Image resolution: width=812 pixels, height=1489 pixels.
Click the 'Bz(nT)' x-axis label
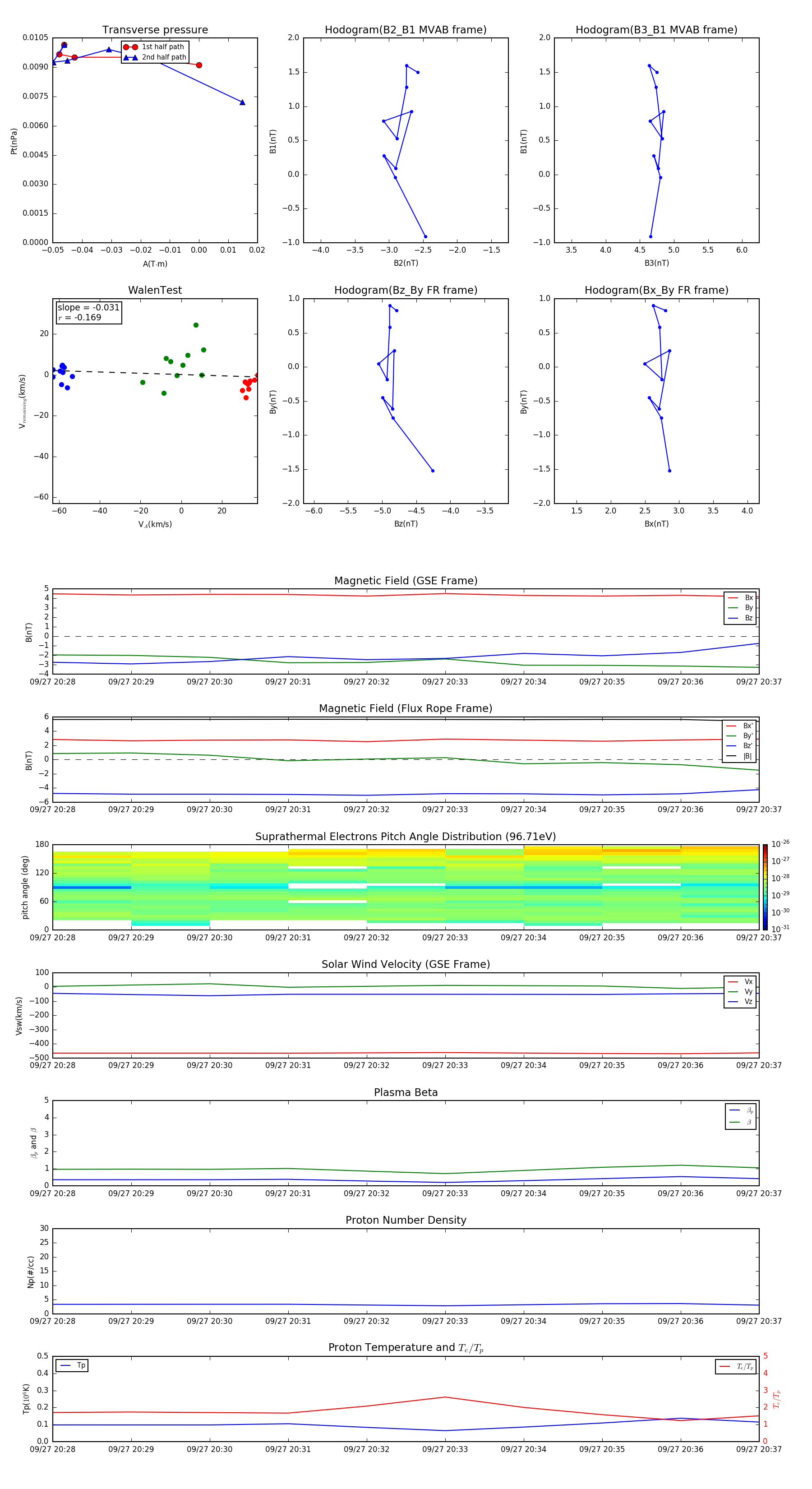406,524
